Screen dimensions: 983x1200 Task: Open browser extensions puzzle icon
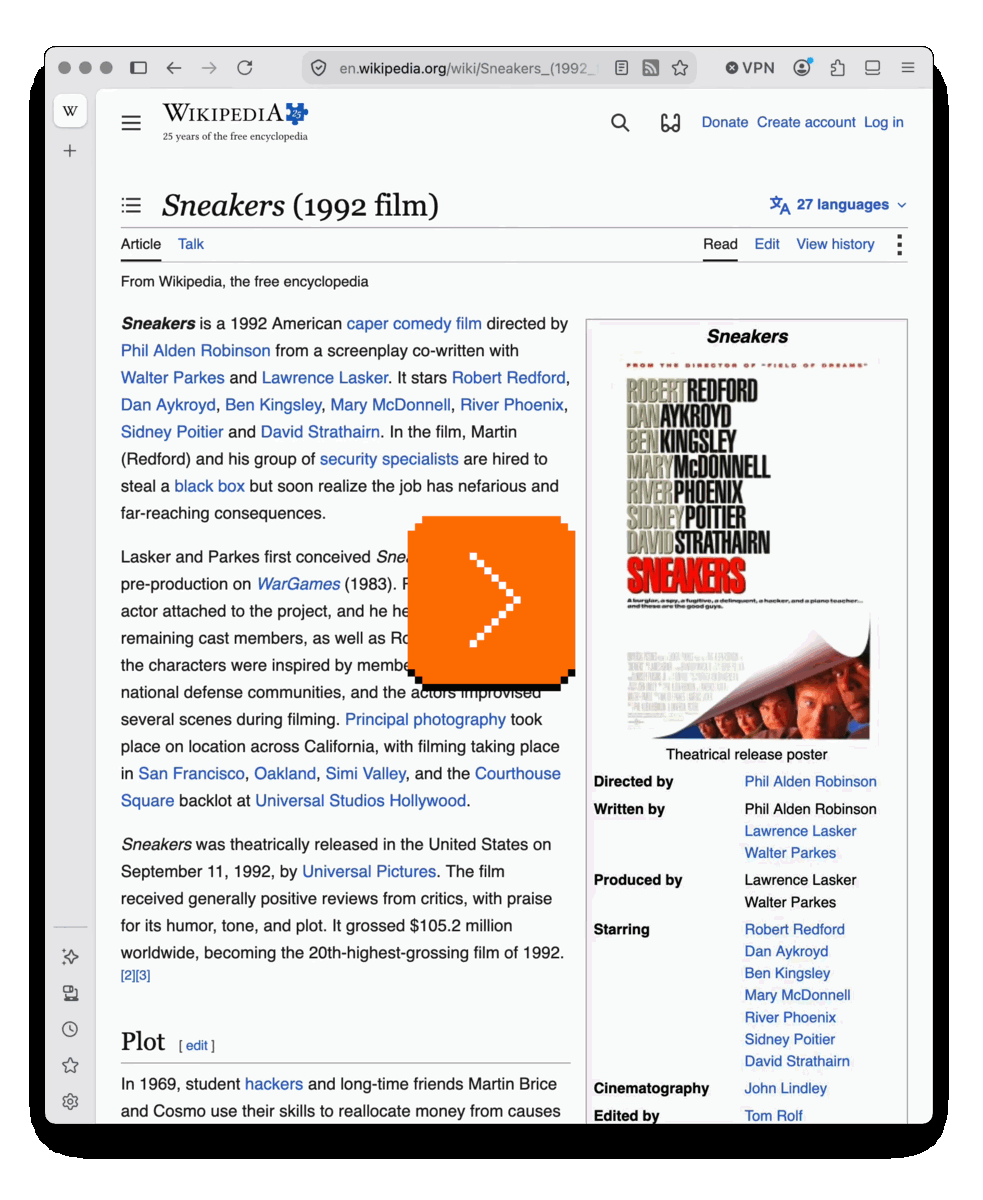coord(837,68)
